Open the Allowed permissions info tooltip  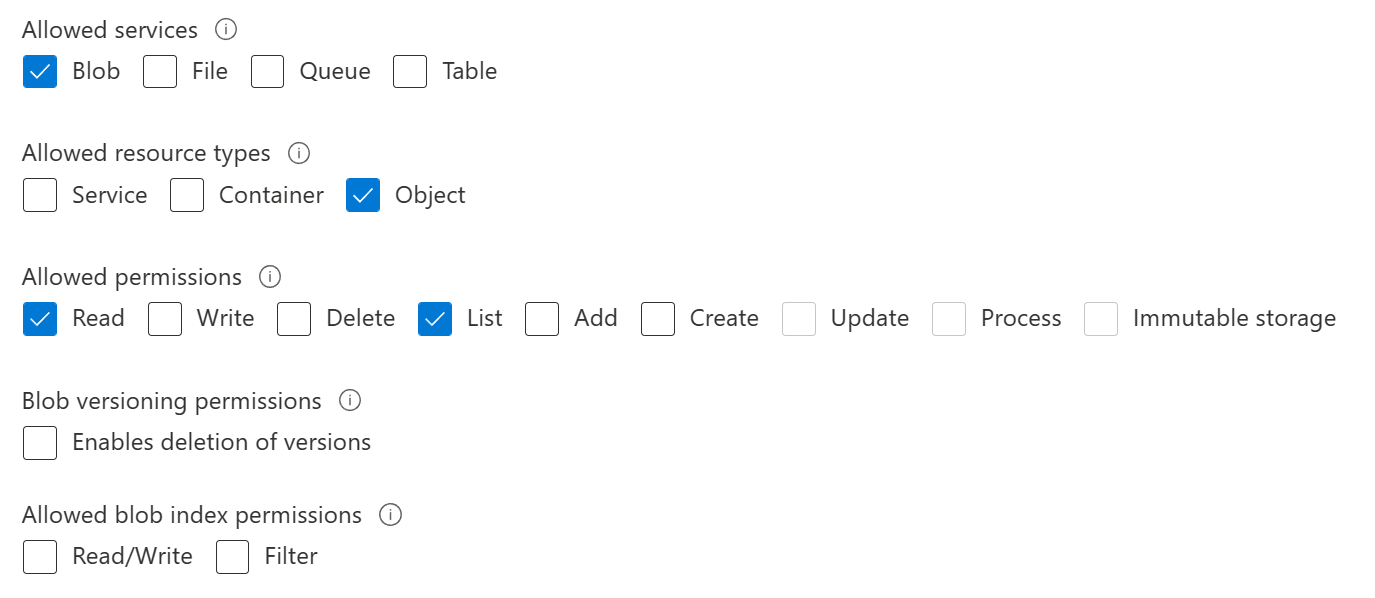269,277
